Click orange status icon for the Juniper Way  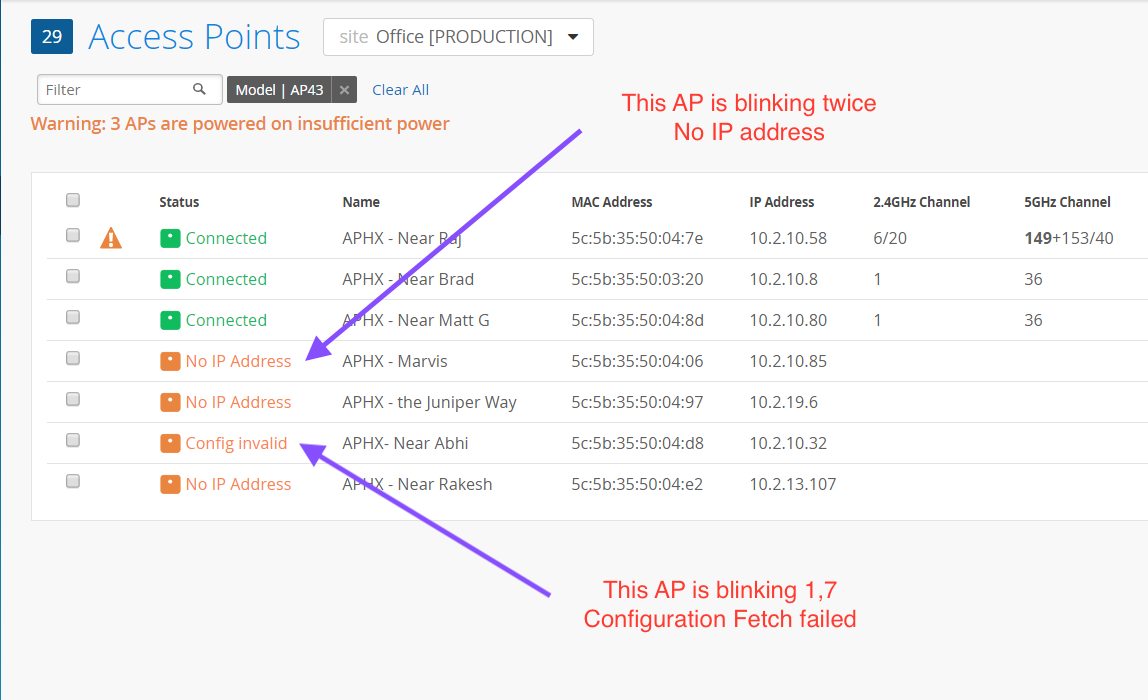click(x=170, y=402)
